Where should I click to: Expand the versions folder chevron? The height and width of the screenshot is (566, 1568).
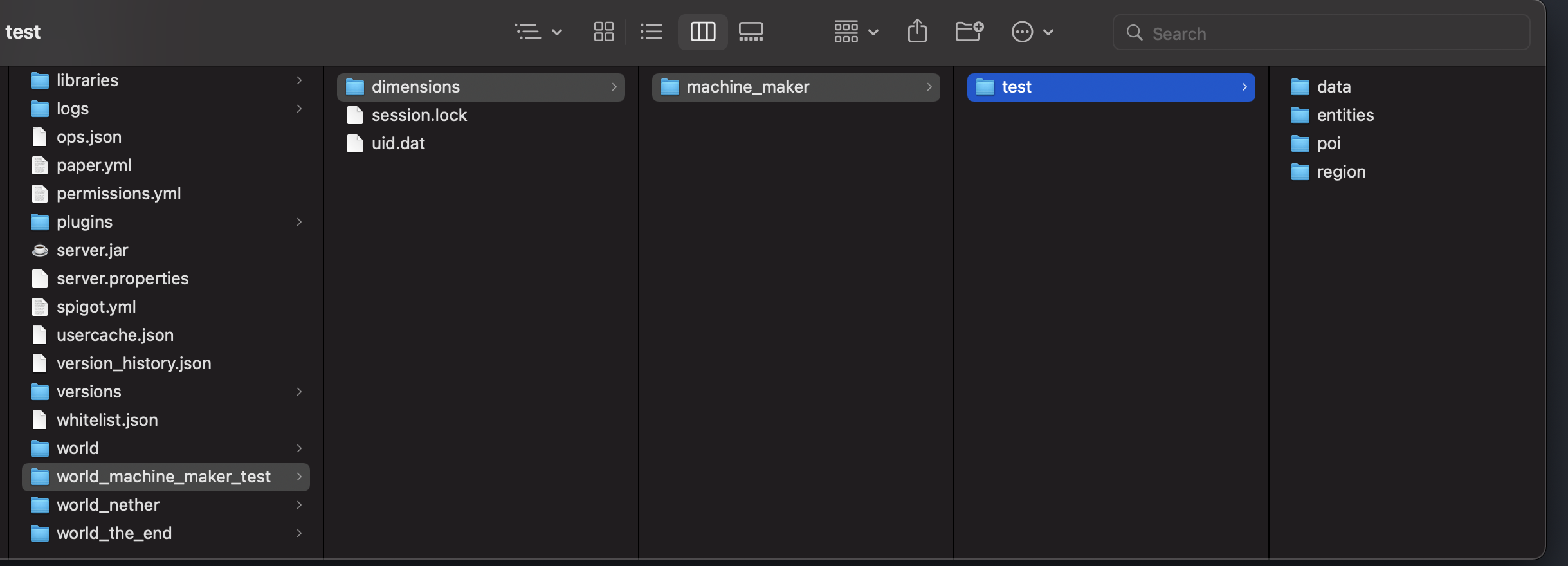(299, 392)
